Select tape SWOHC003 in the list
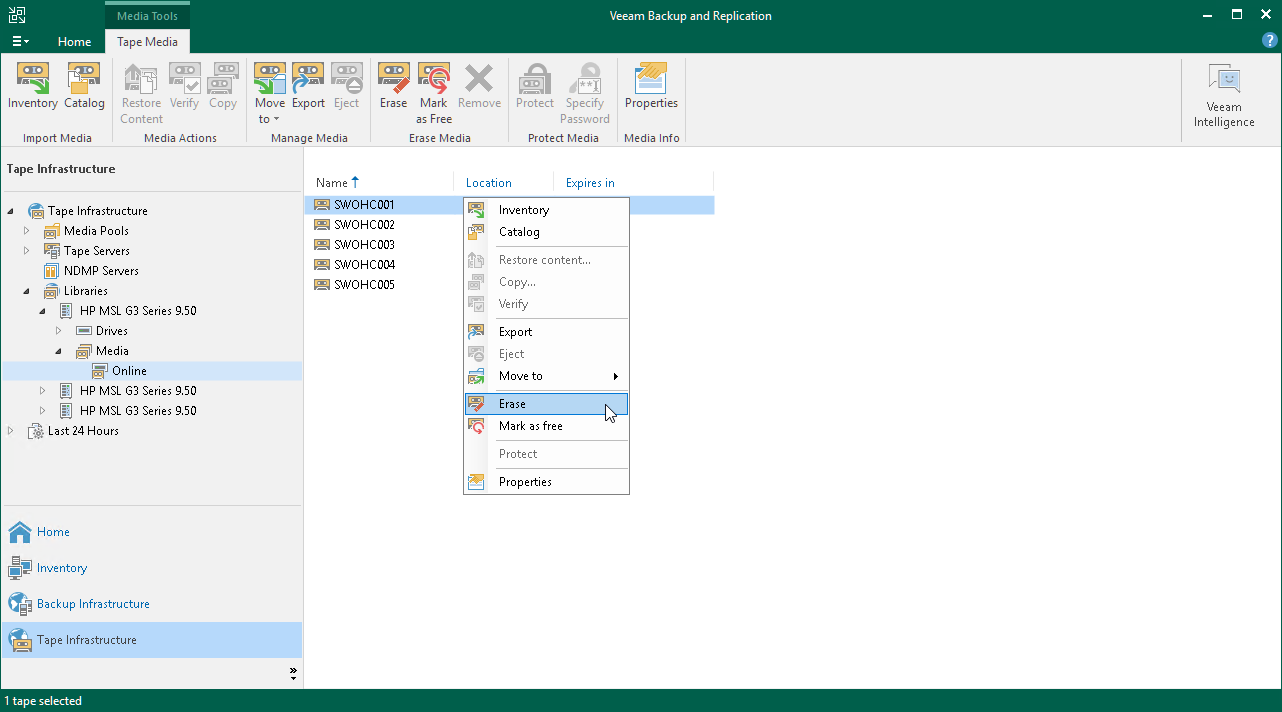Viewport: 1282px width, 712px height. point(364,245)
